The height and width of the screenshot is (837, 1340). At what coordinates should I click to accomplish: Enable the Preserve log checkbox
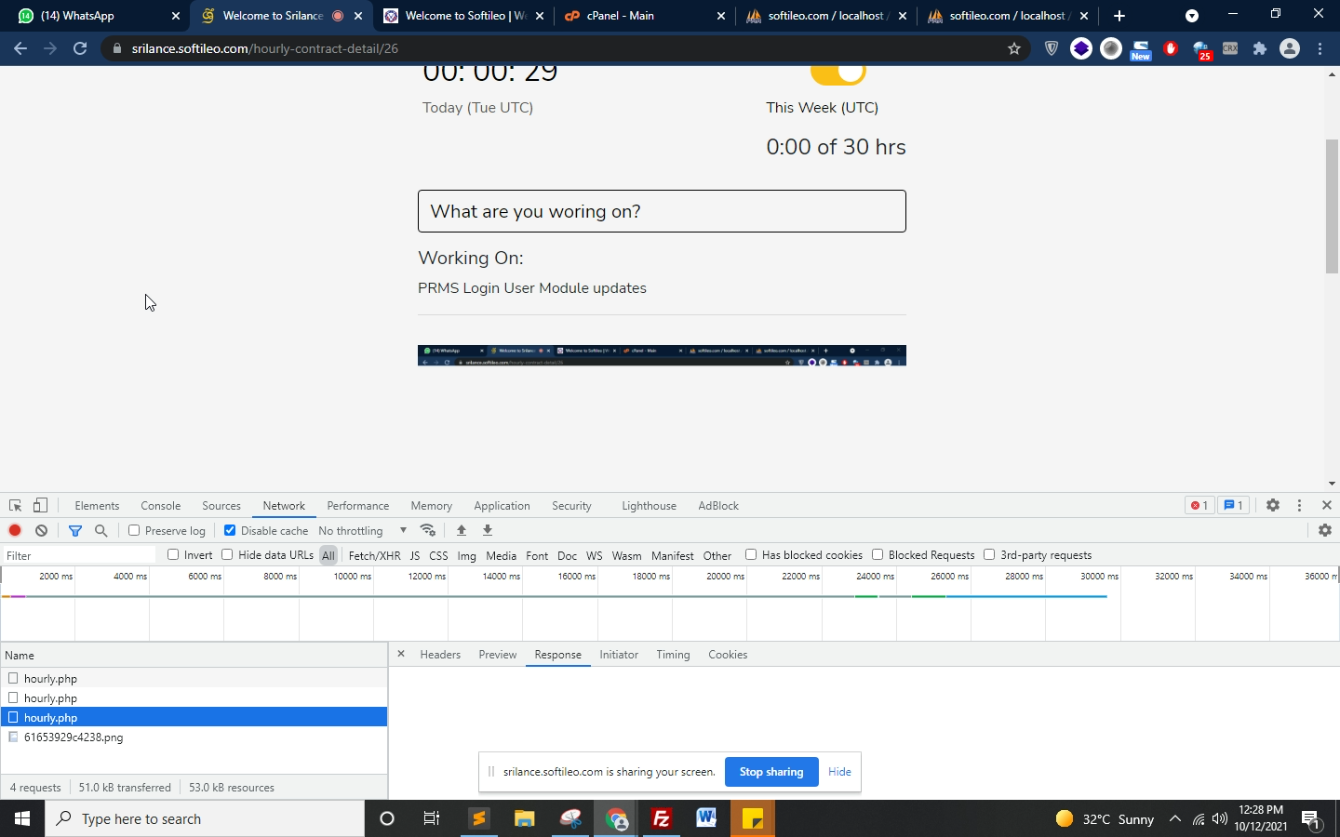pyautogui.click(x=134, y=531)
